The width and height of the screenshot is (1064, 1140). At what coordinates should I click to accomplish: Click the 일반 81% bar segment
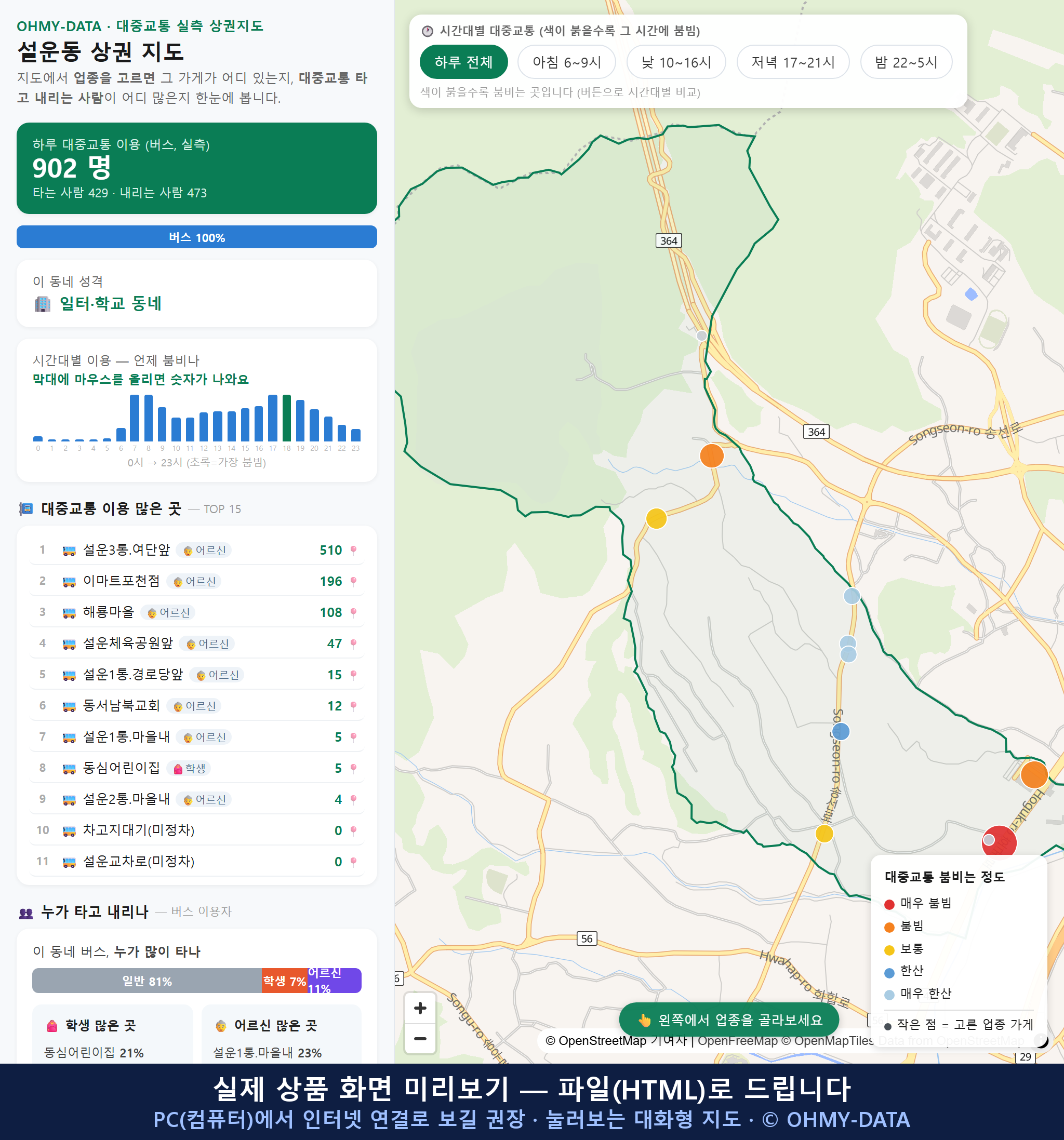[147, 981]
